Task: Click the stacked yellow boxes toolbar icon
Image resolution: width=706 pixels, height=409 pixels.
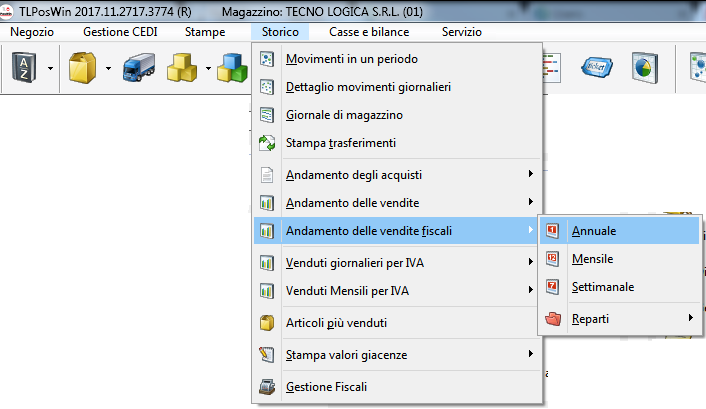Action: (182, 69)
